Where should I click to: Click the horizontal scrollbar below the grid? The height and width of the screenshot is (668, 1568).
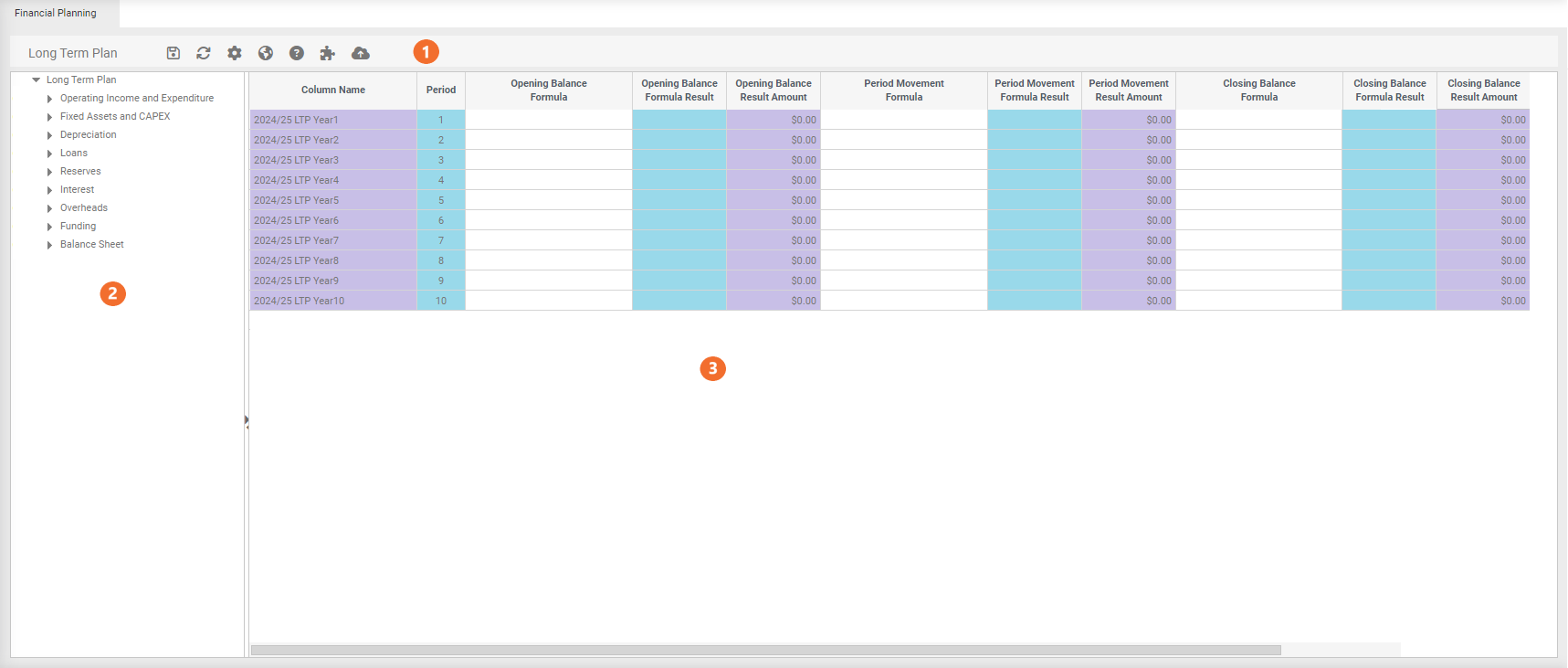[765, 650]
